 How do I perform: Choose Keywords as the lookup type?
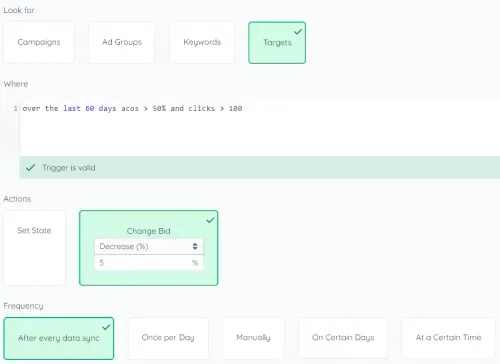coord(202,42)
